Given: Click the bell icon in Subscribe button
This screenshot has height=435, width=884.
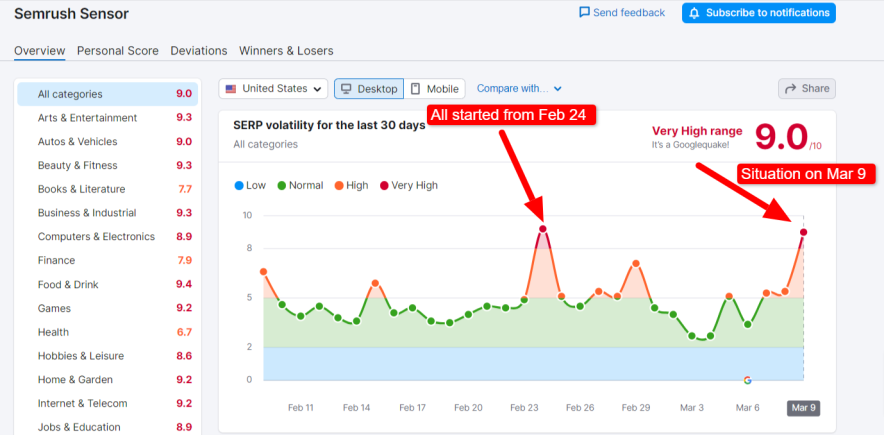Looking at the screenshot, I should 695,13.
